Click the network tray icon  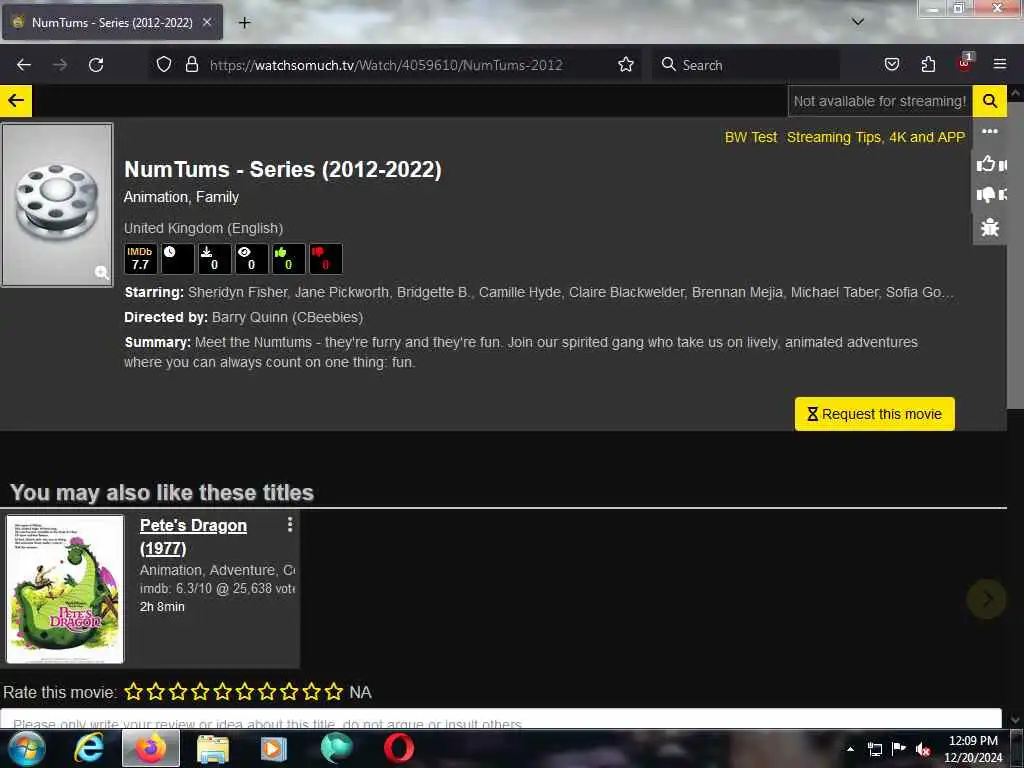tap(874, 750)
